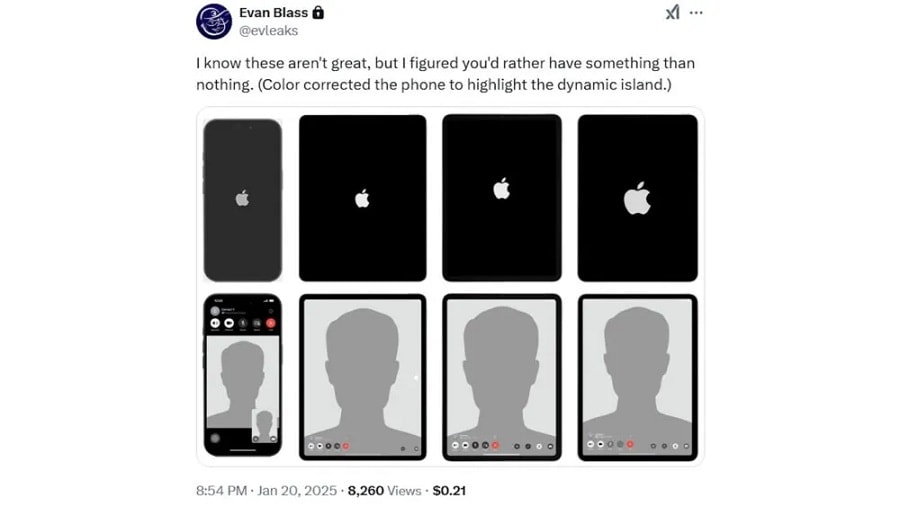Open the gray iPhone Apple logo image

(x=242, y=199)
